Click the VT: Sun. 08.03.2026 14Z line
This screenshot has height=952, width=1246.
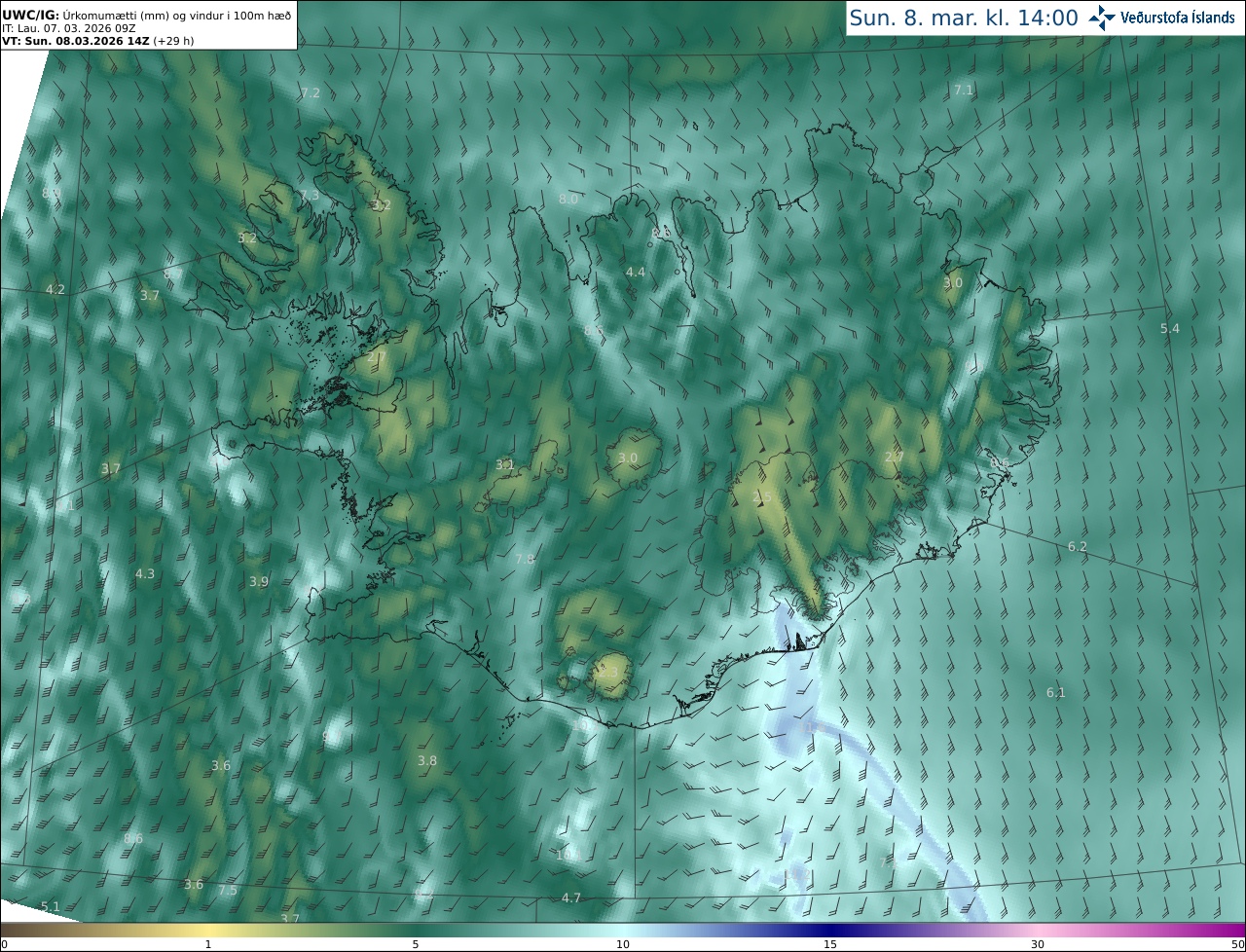pos(97,41)
